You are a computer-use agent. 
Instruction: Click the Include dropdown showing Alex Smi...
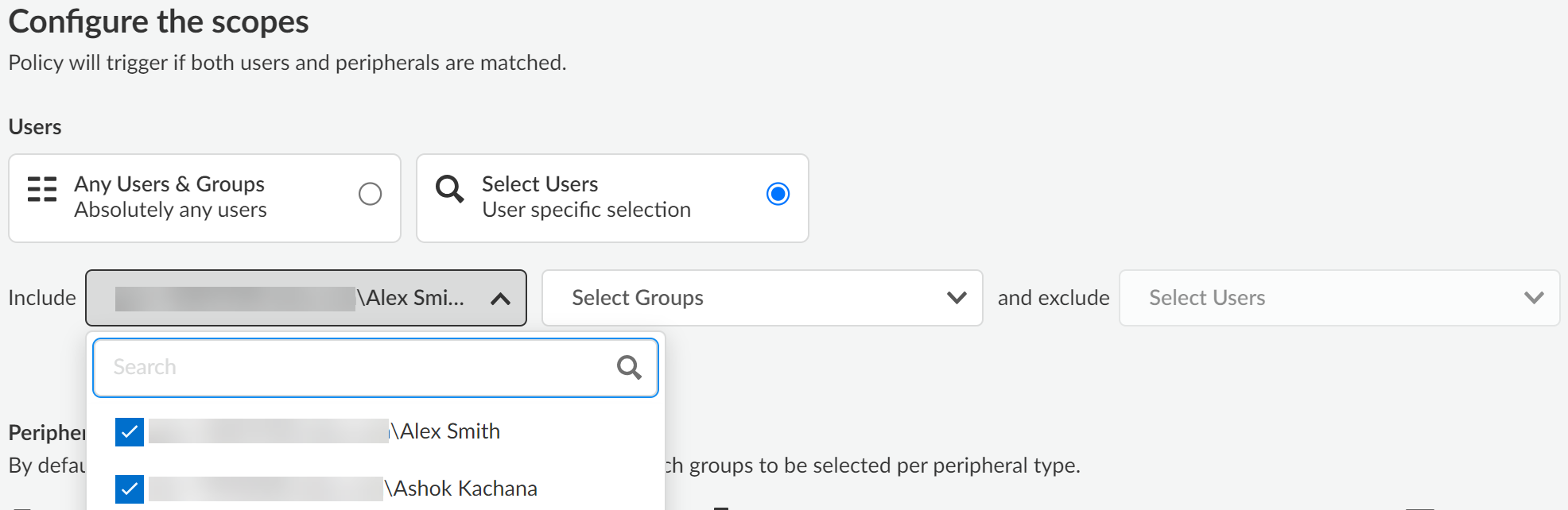pyautogui.click(x=294, y=298)
